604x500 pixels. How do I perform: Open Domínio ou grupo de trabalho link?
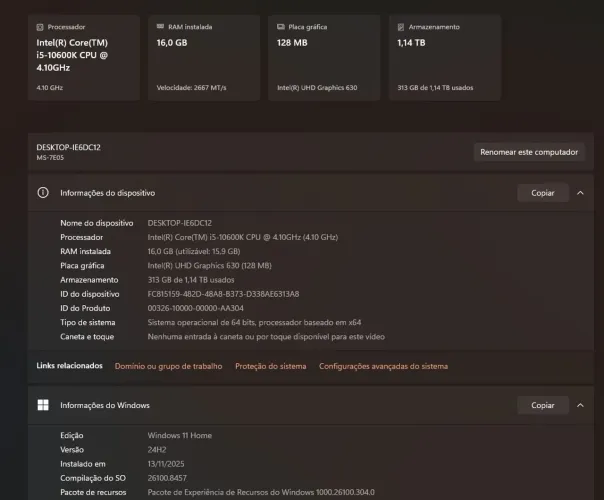[x=168, y=366]
